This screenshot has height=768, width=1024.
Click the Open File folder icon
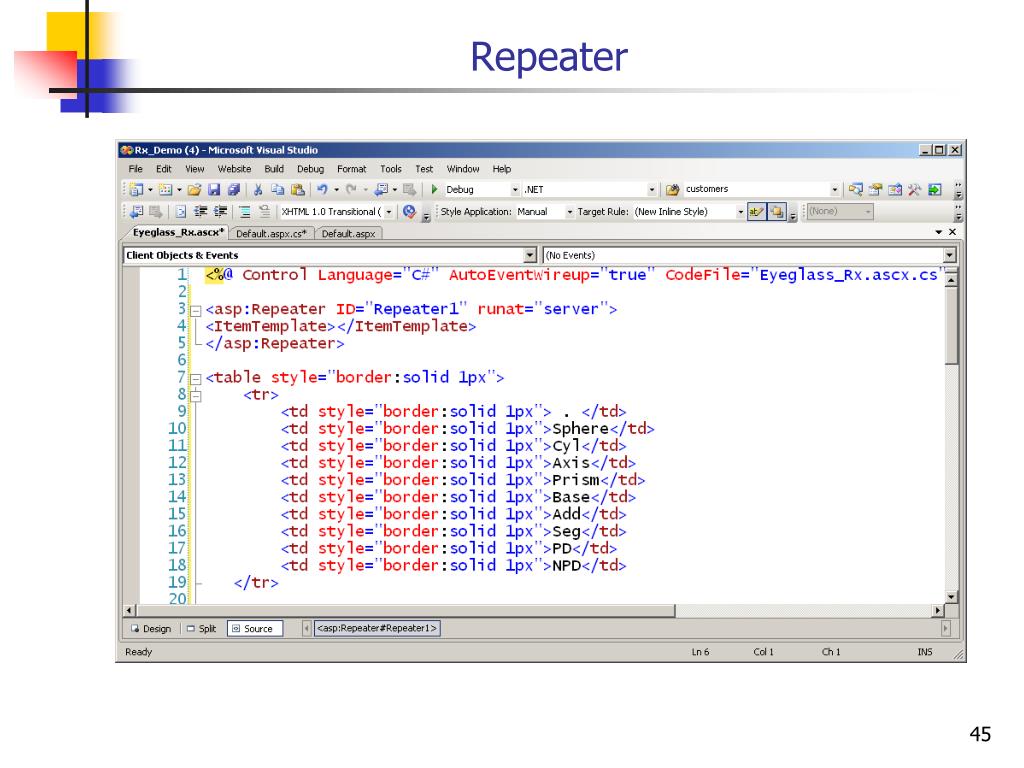click(x=194, y=189)
